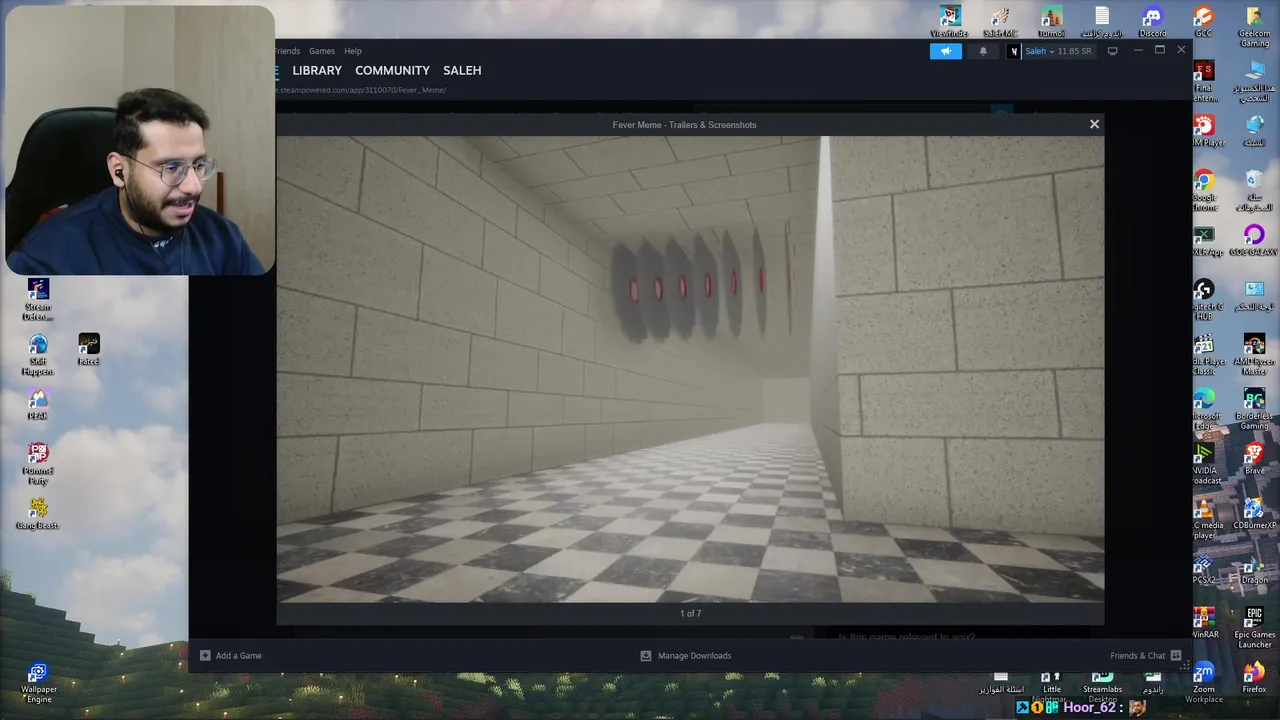Open the SALEH profile tab

pyautogui.click(x=462, y=70)
